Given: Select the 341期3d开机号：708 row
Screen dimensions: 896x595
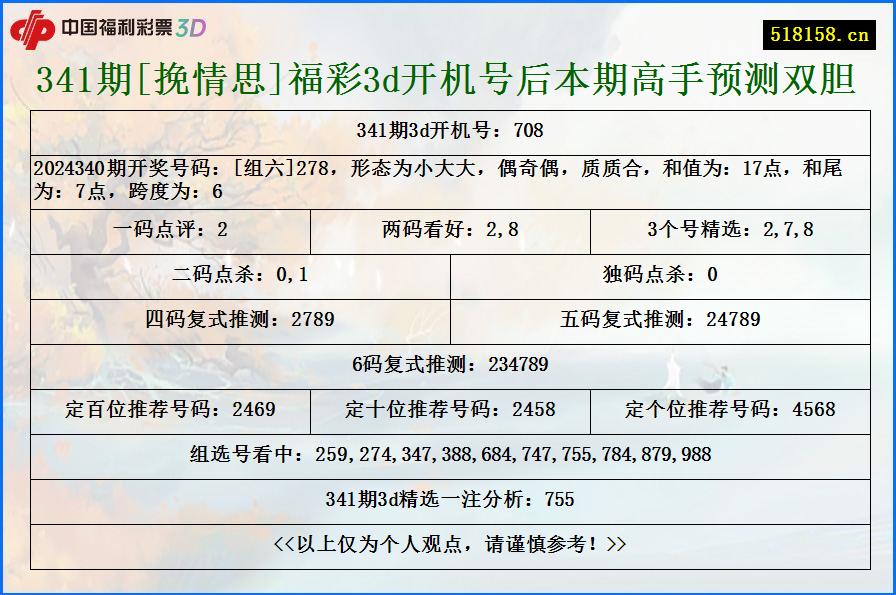Looking at the screenshot, I should 448,129.
